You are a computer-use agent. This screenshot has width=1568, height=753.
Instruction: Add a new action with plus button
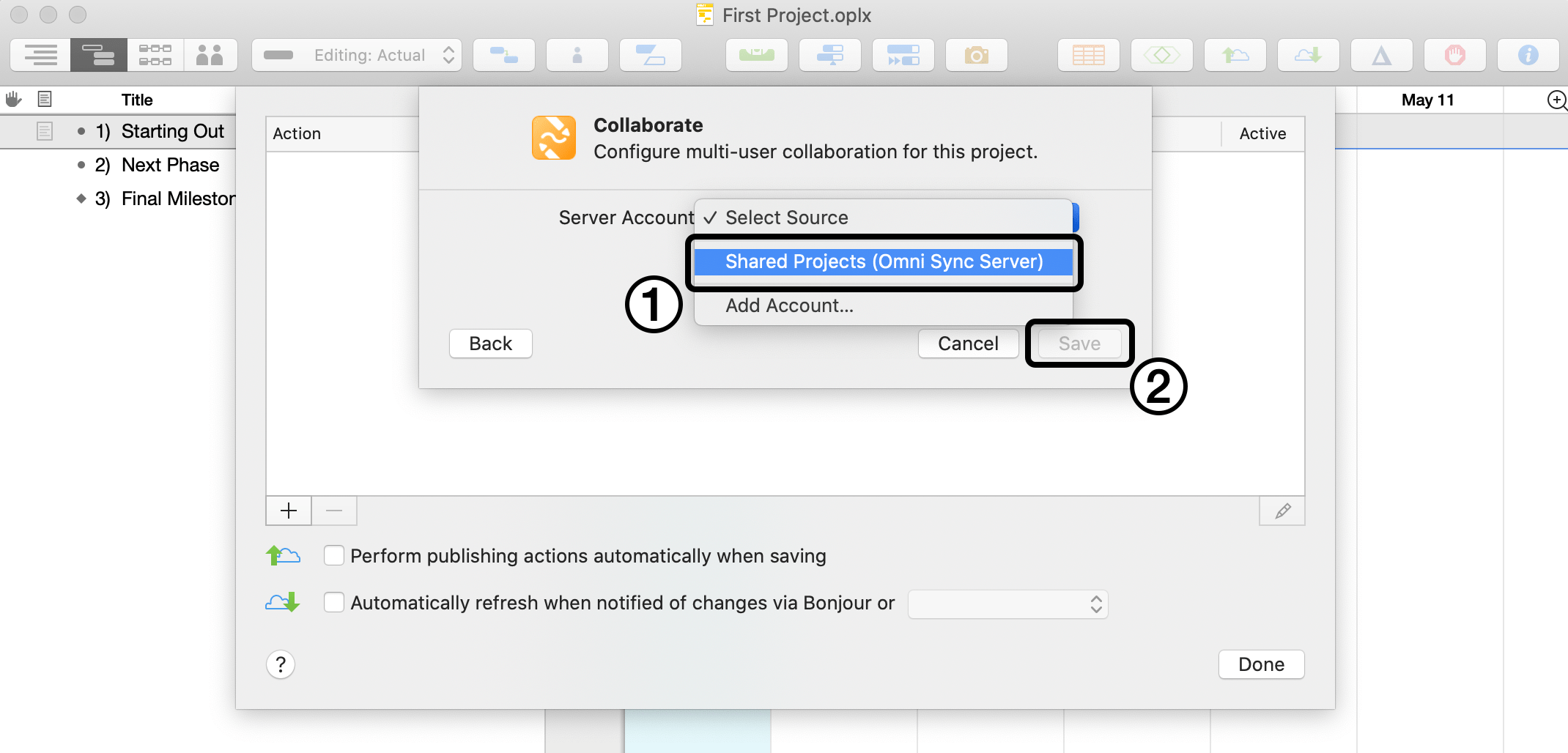click(289, 511)
